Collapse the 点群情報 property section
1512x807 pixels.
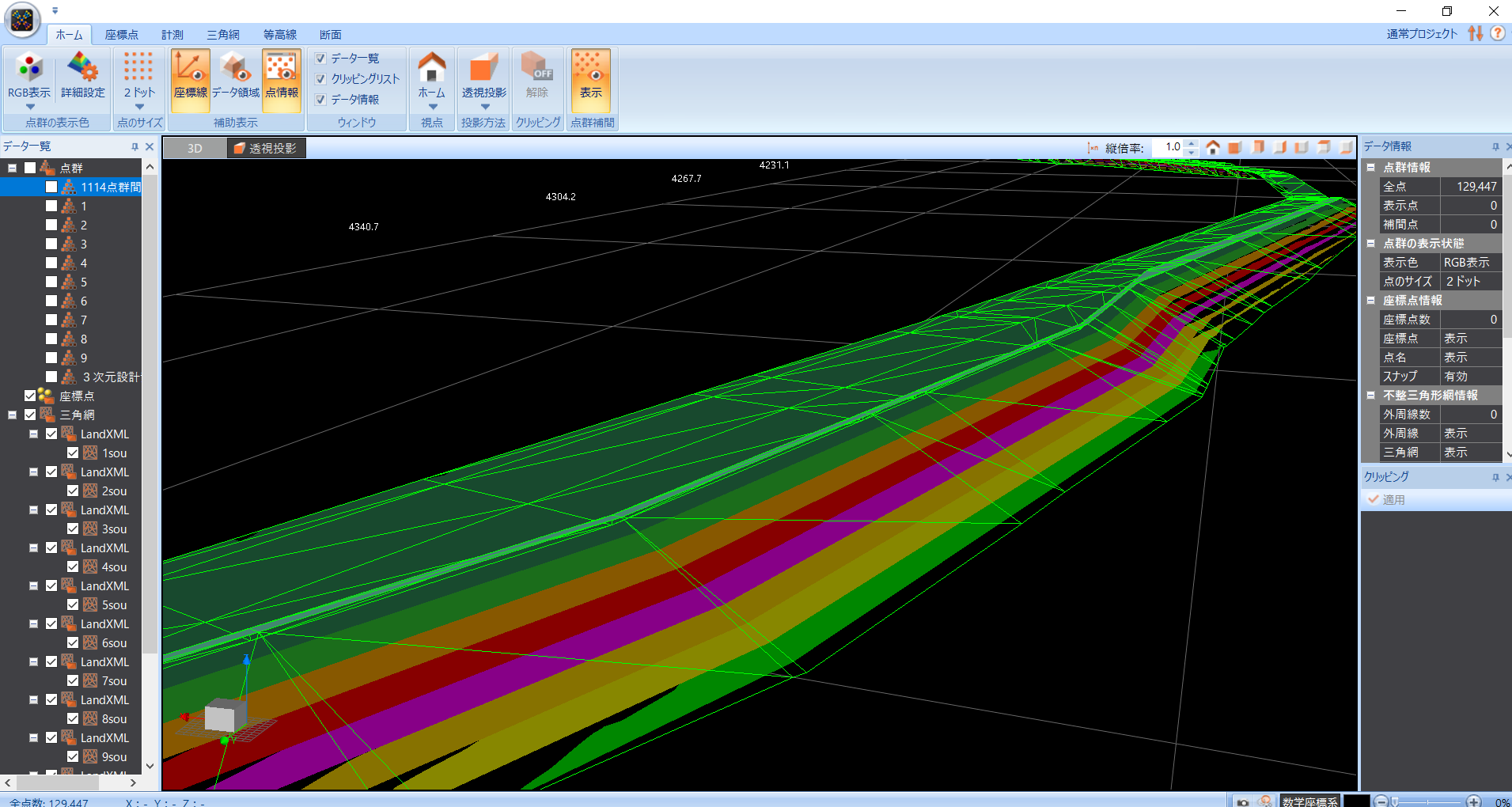[x=1371, y=168]
